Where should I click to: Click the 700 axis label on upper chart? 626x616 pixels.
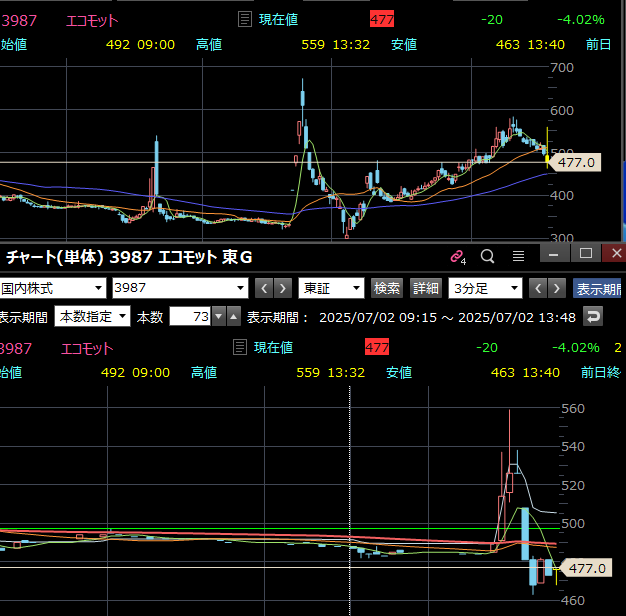pyautogui.click(x=562, y=67)
